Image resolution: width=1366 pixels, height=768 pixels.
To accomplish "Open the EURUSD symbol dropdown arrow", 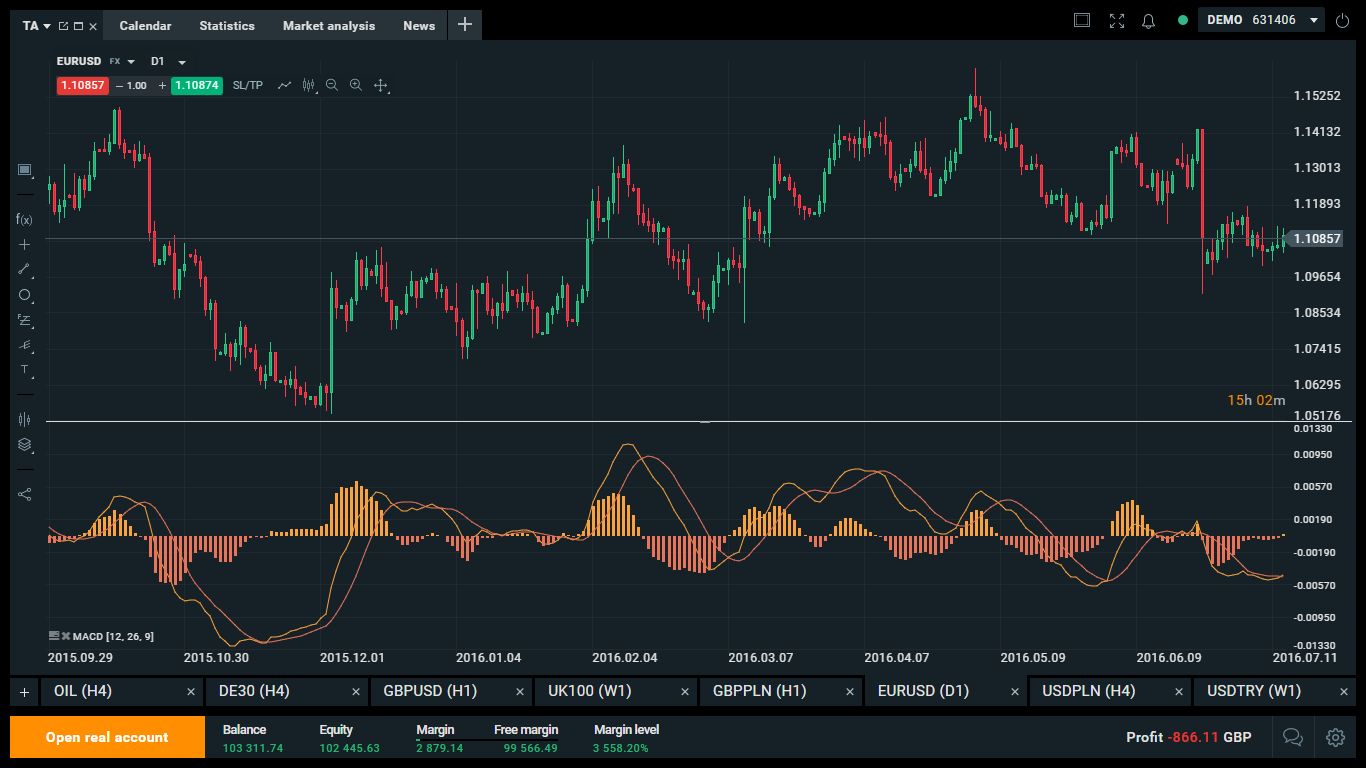I will 131,62.
